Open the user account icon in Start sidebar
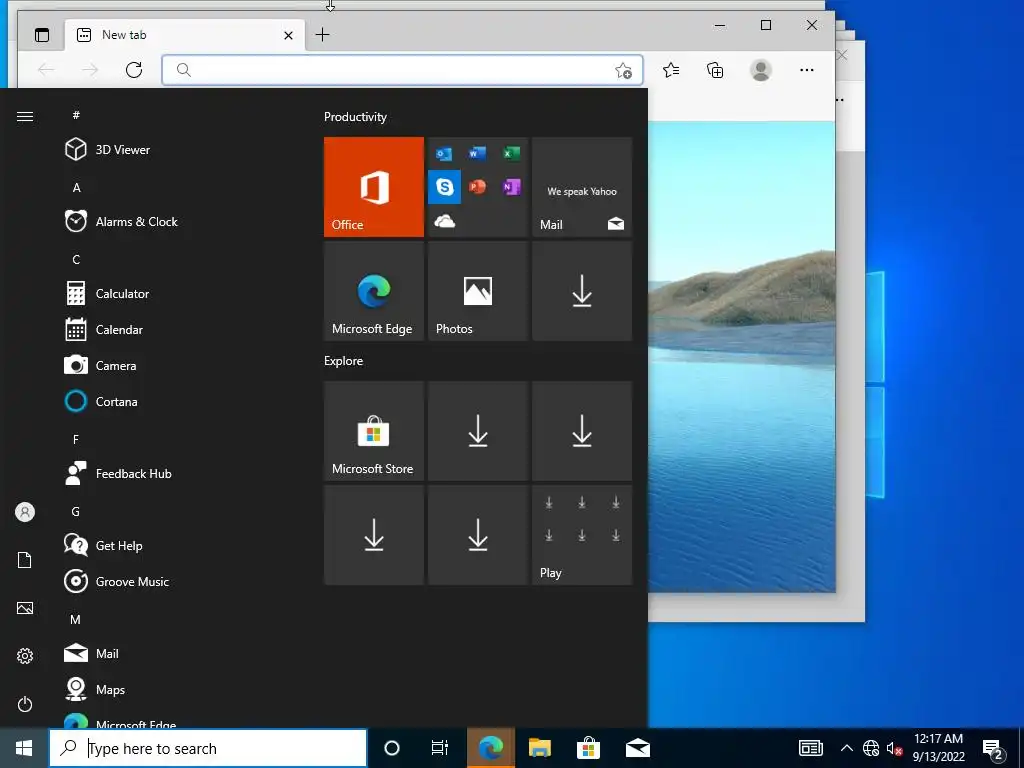The height and width of the screenshot is (768, 1024). pyautogui.click(x=25, y=512)
